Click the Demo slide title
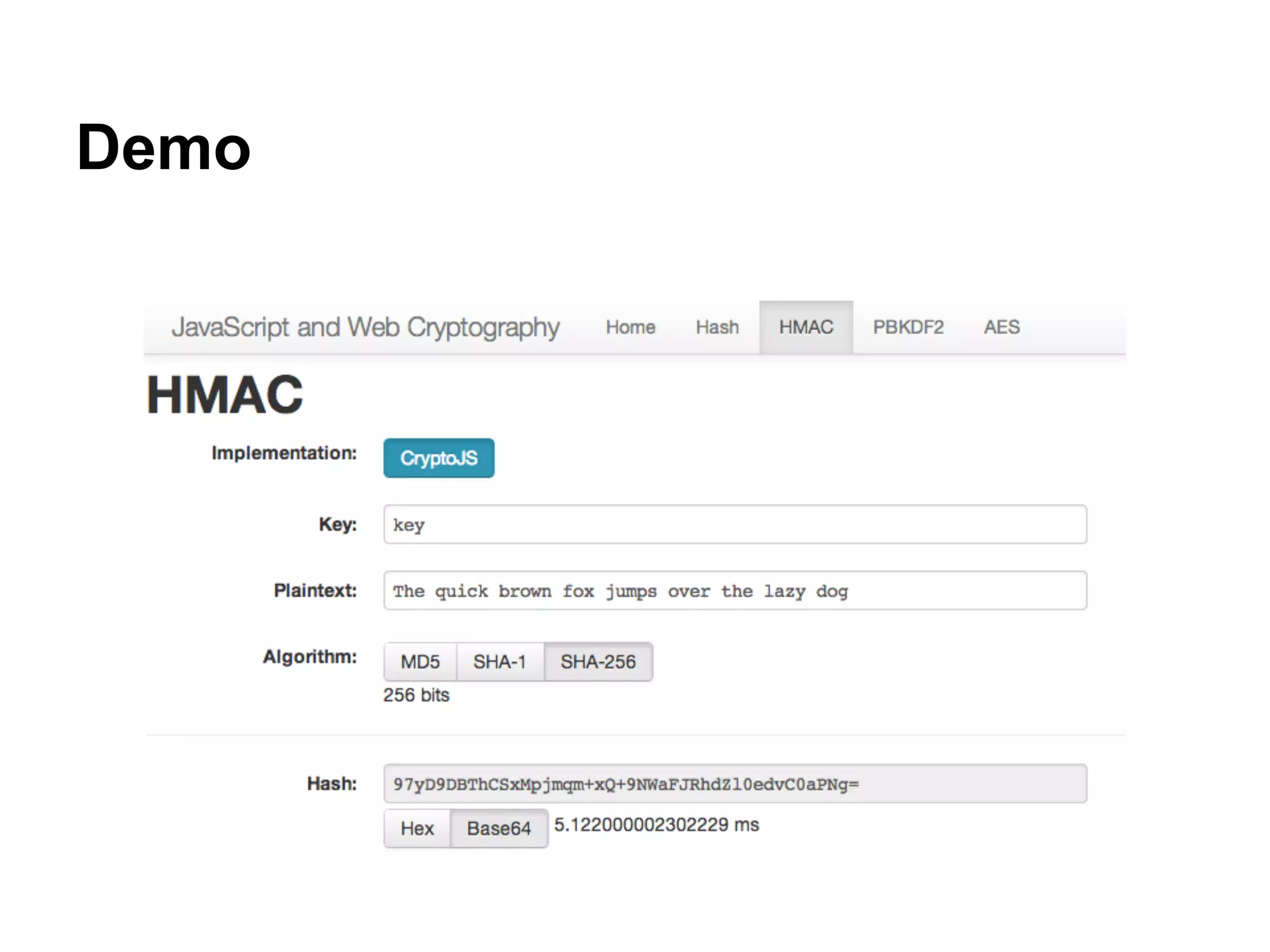Screen dimensions: 1270x952 [164, 148]
